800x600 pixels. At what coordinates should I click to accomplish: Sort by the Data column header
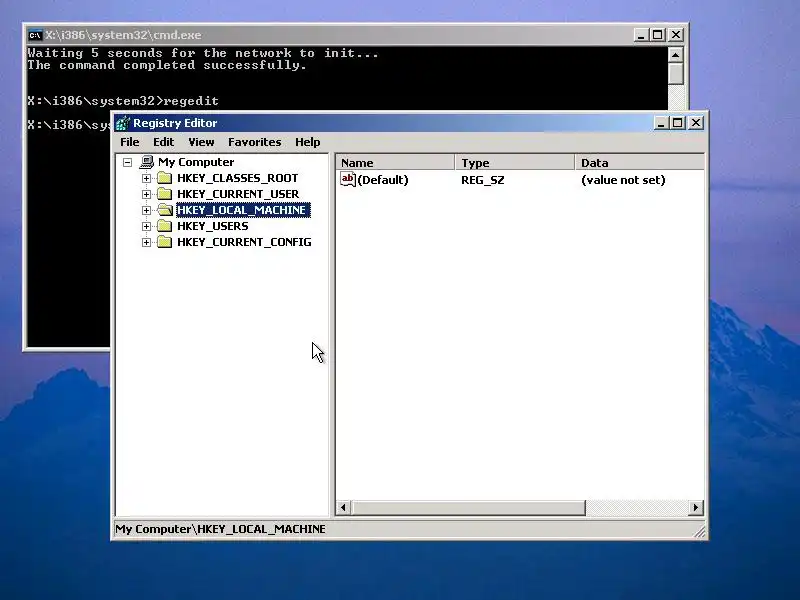tap(639, 163)
